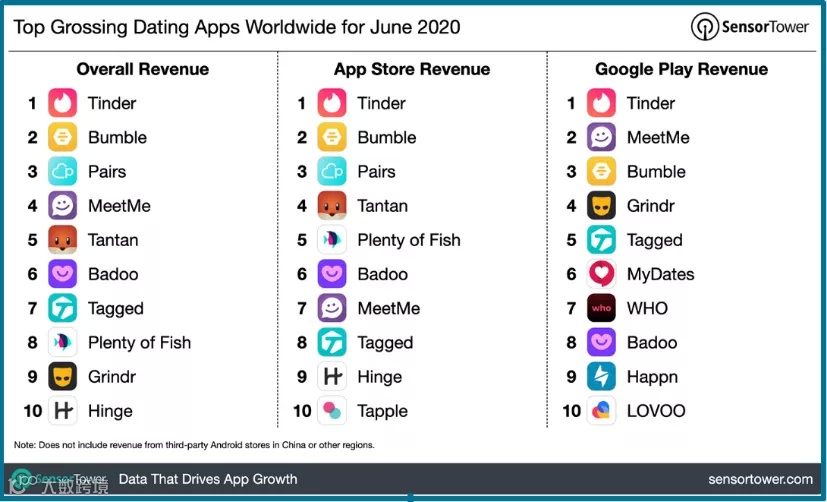
Task: Click the Grindr icon under Google Play Revenue
Action: coord(601,206)
